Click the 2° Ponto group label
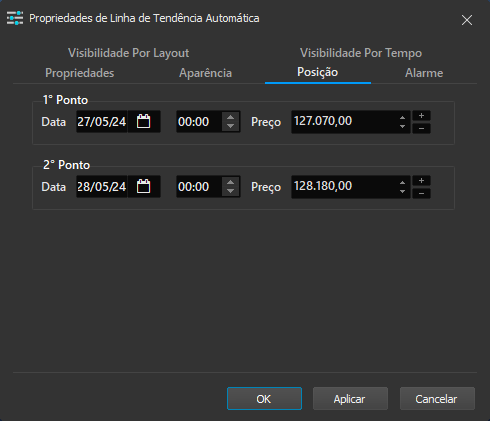The width and height of the screenshot is (490, 421). 66,165
